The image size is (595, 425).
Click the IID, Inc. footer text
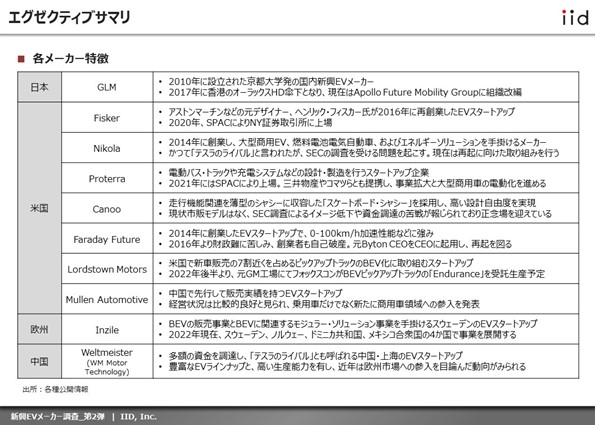139,416
